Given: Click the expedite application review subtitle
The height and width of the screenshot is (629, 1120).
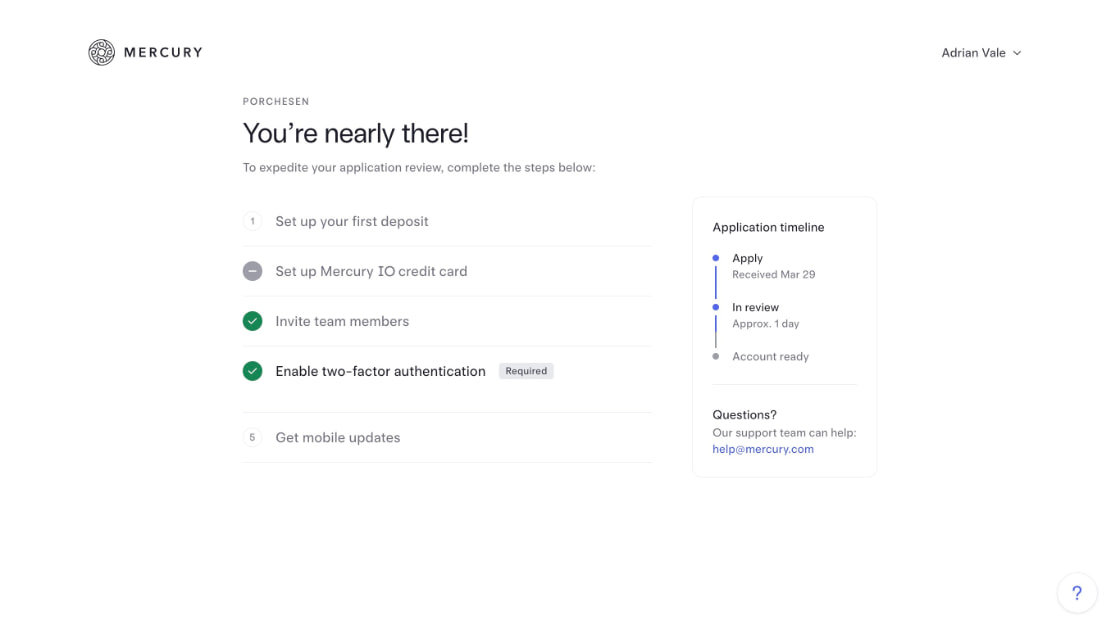Looking at the screenshot, I should (419, 168).
